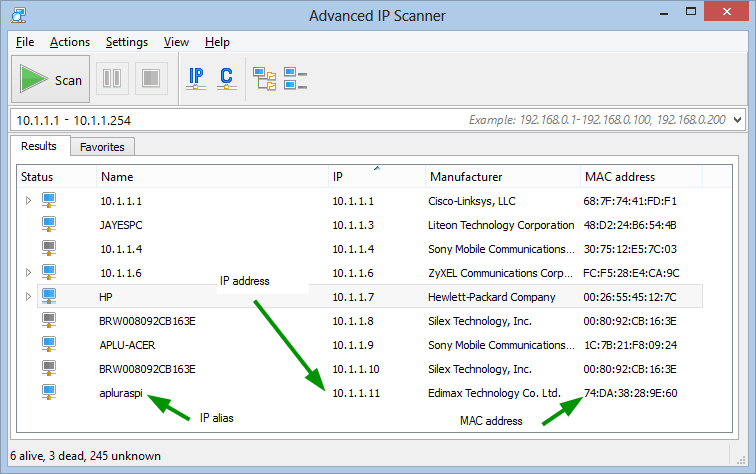Viewport: 756px width, 474px height.
Task: Open the Actions menu
Action: click(x=70, y=42)
